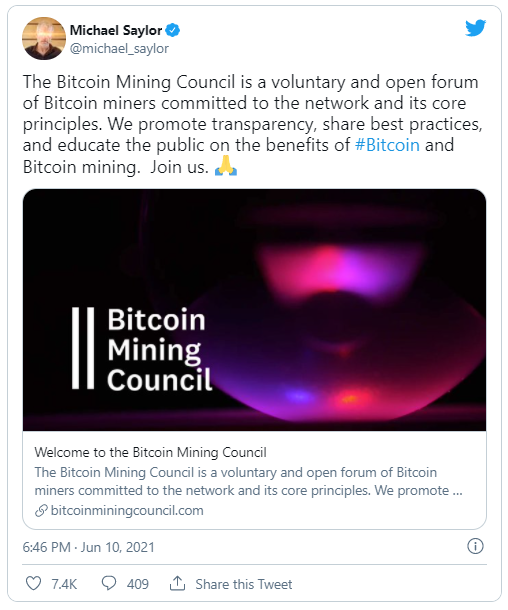
Task: Open the 6:46 PM Jun 10, 2021 timestamp
Action: 89,547
